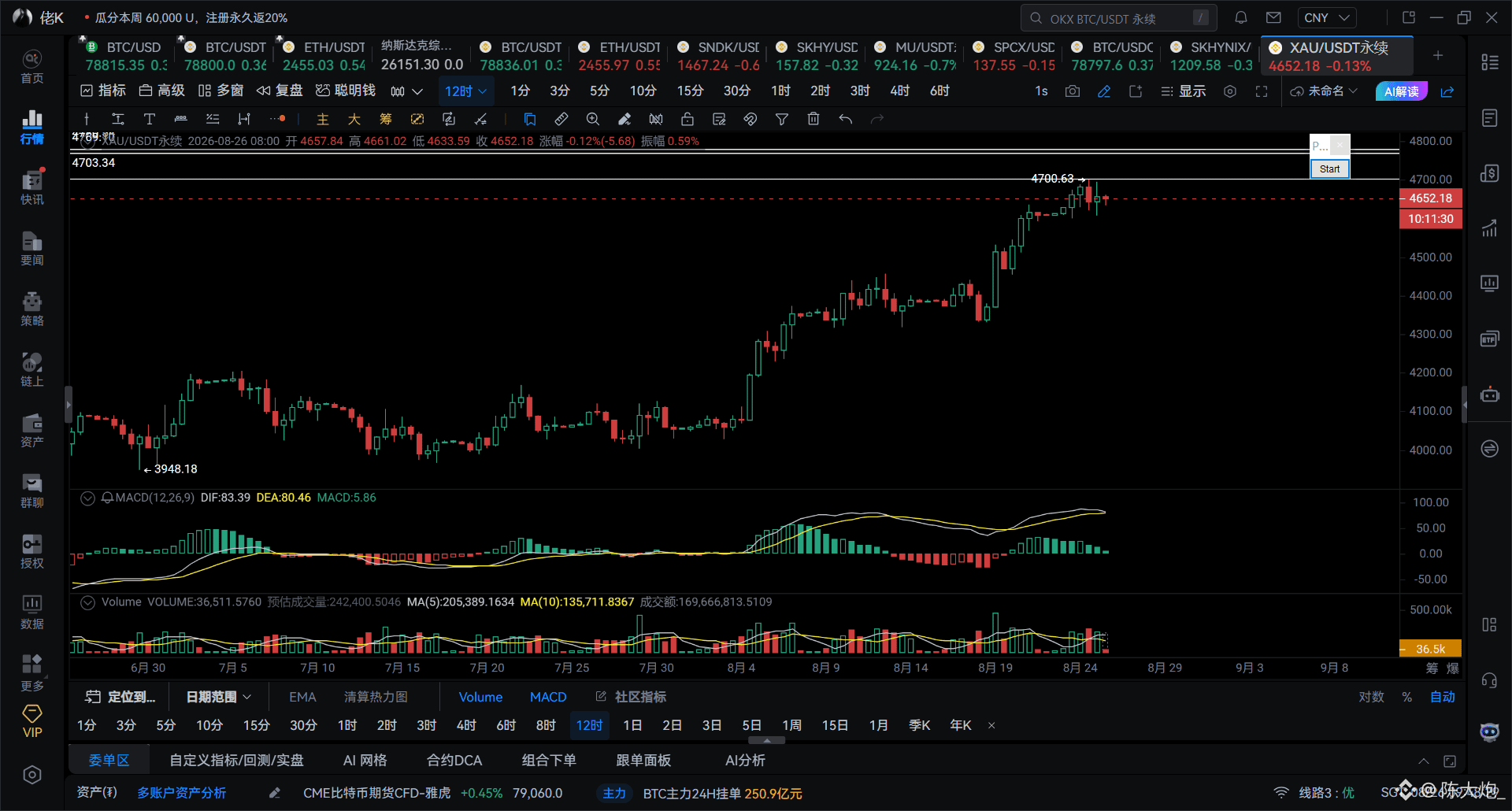Toggle the Volume sub-indicator
Viewport: 1512px width, 811px height.
tap(480, 697)
